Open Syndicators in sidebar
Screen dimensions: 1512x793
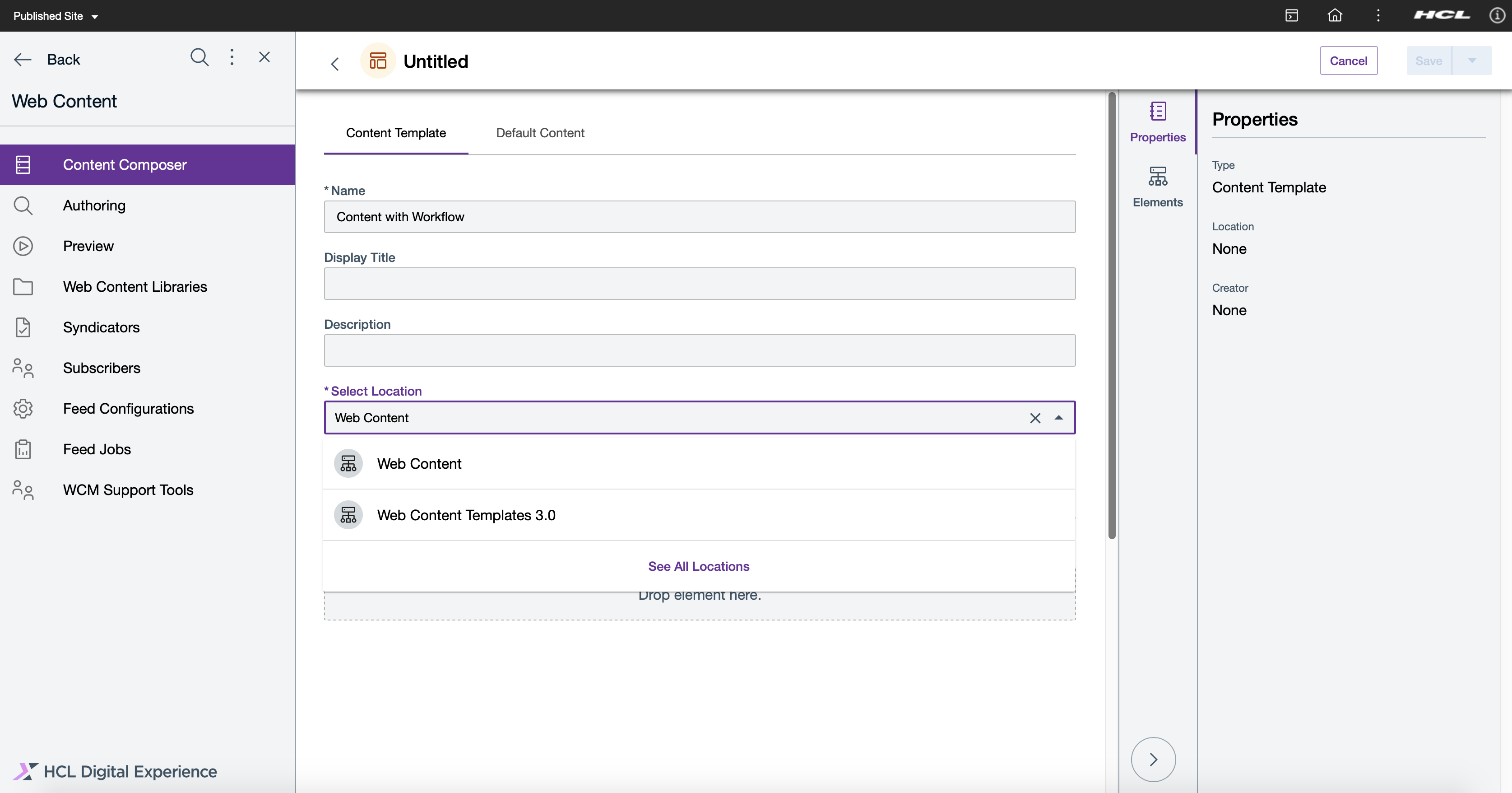[147, 327]
